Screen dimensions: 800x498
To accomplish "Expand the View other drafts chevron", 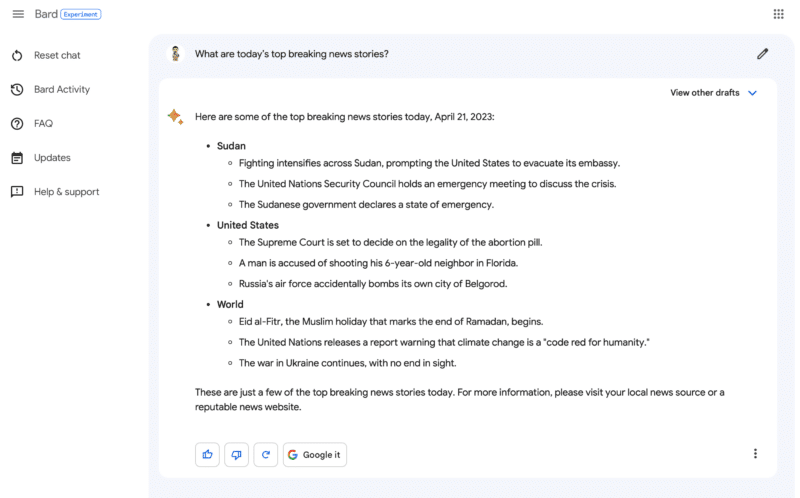I will tap(753, 93).
